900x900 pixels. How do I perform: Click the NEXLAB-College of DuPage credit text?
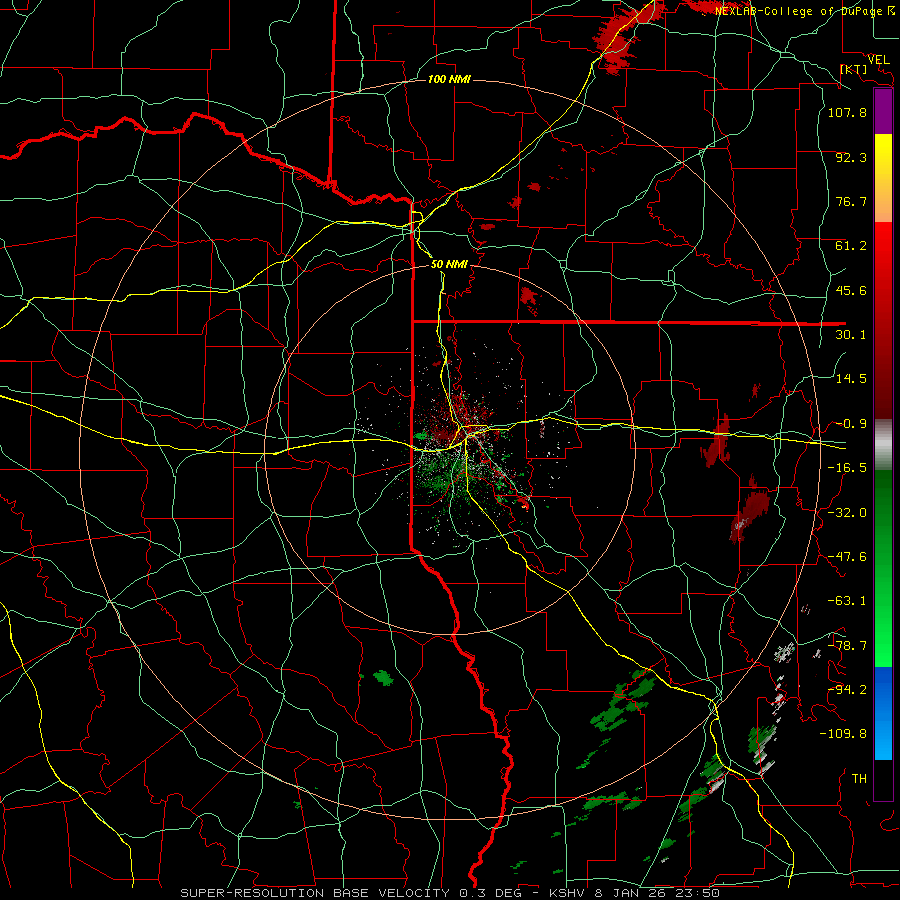pos(805,11)
